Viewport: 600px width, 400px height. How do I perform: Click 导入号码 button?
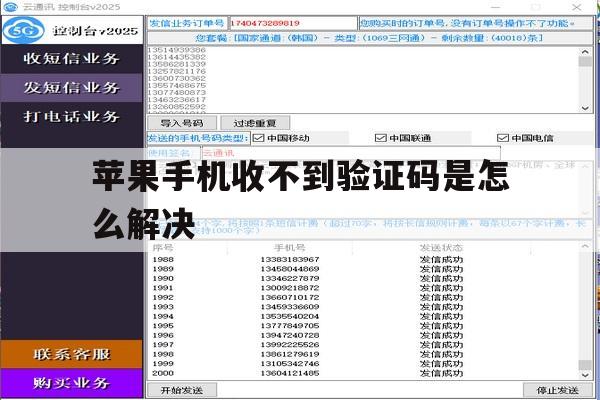click(x=182, y=123)
